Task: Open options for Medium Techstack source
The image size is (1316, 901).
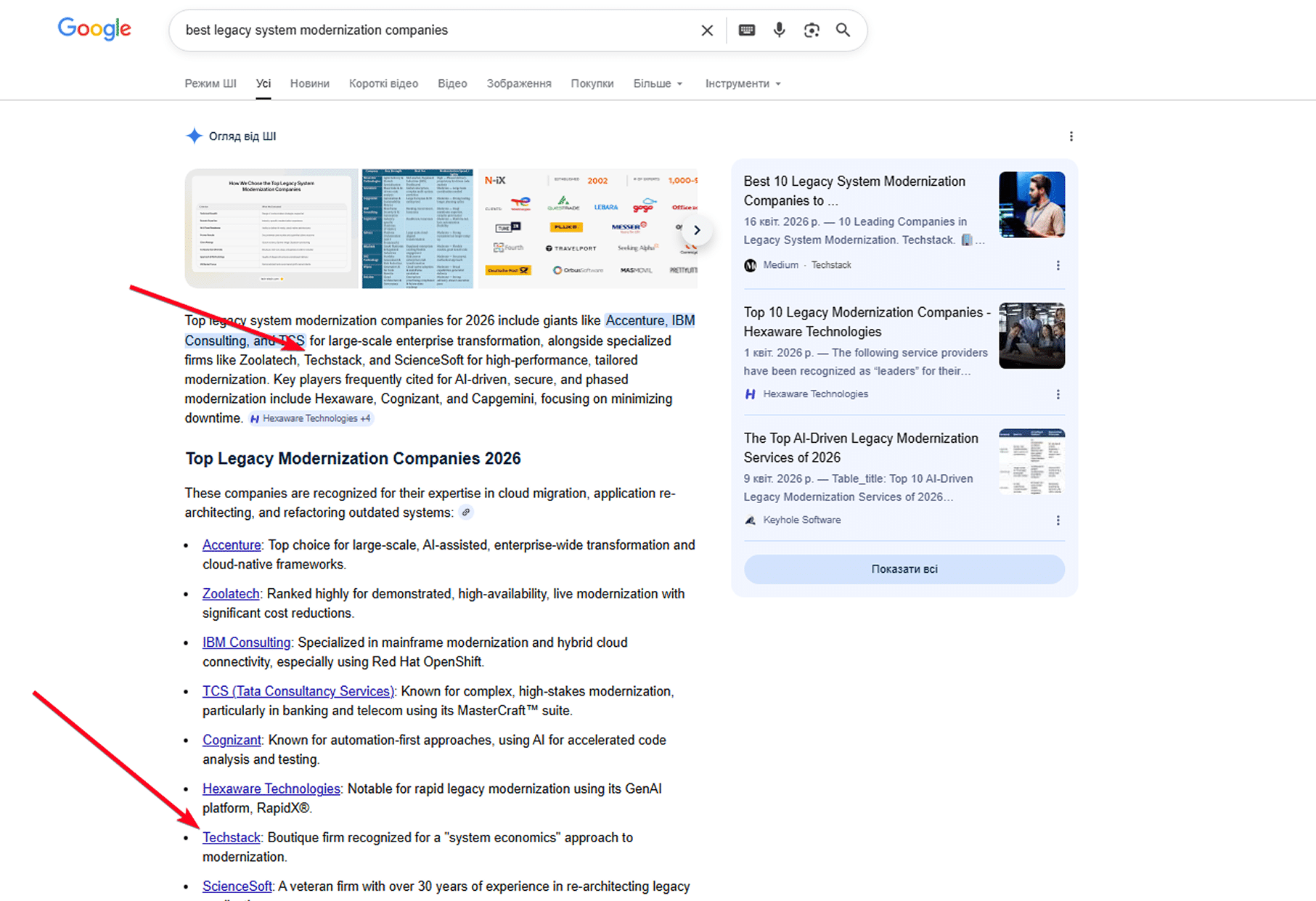Action: pos(1058,266)
